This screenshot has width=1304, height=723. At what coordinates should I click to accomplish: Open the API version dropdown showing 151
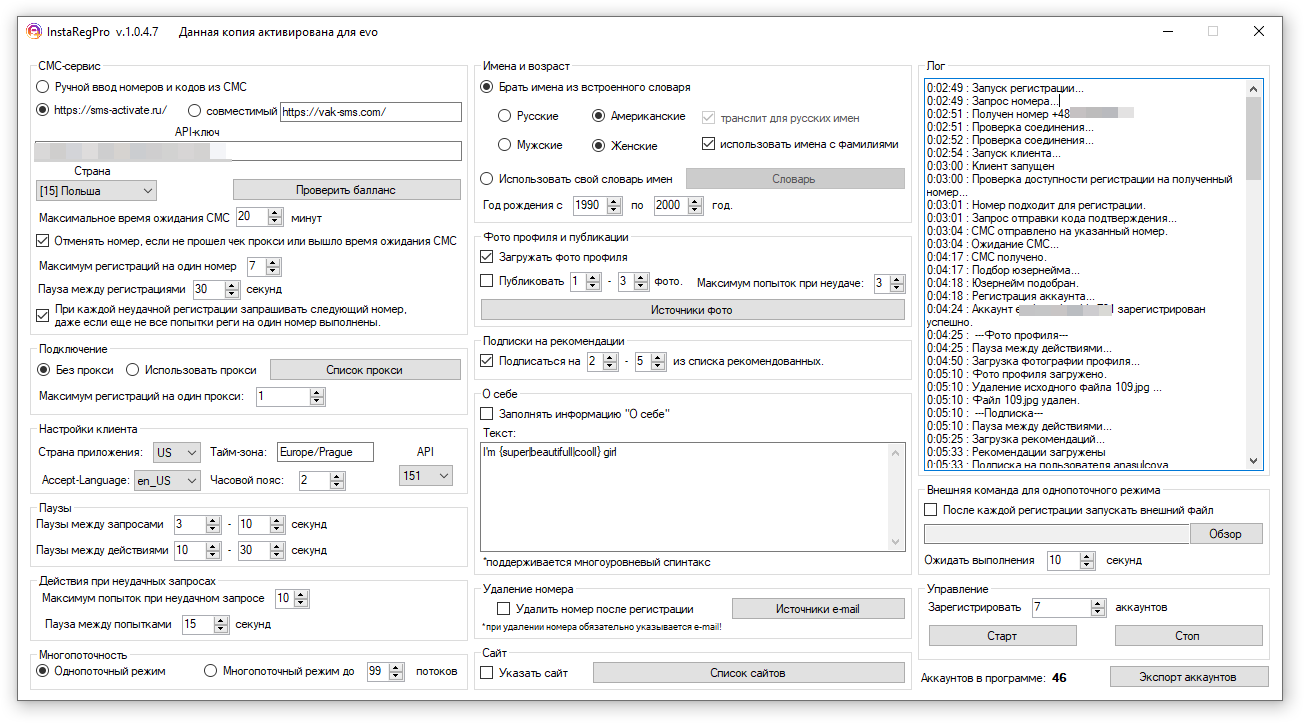click(425, 476)
